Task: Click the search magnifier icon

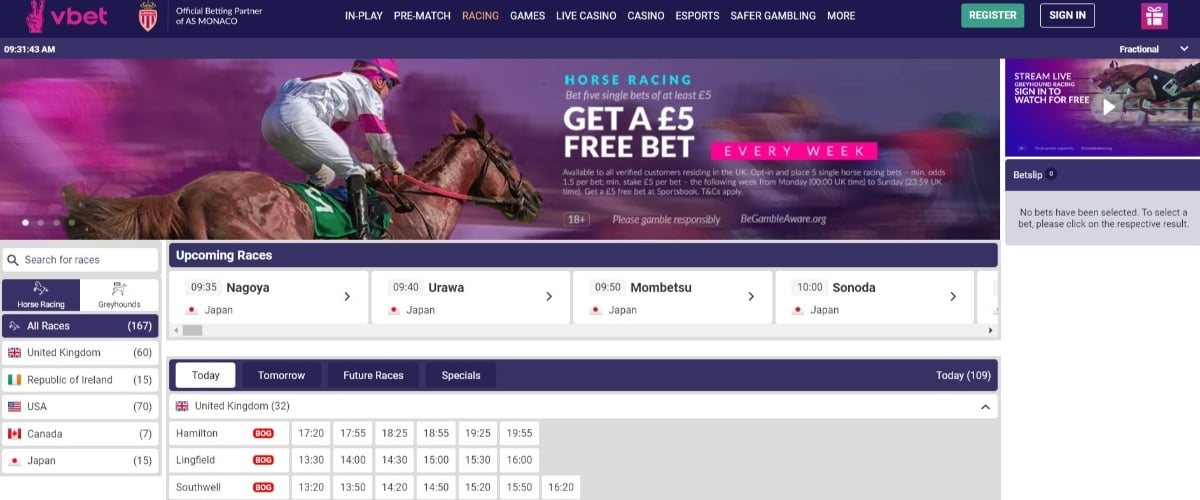Action: pos(13,260)
